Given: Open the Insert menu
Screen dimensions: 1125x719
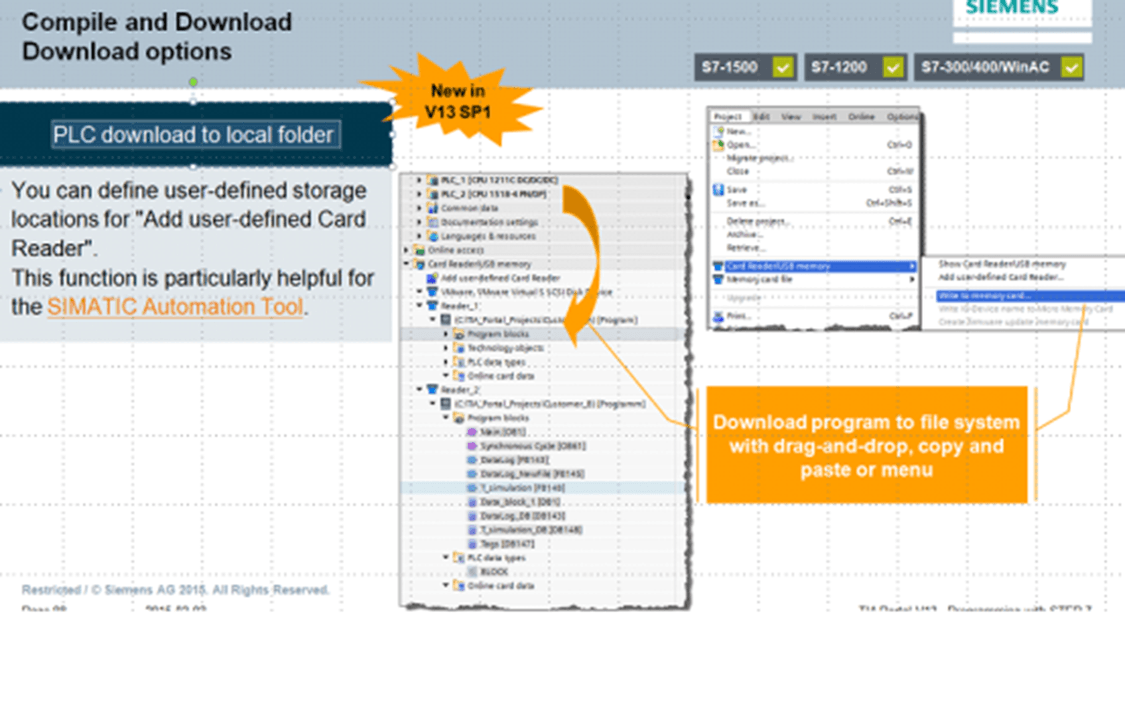Looking at the screenshot, I should [x=824, y=116].
